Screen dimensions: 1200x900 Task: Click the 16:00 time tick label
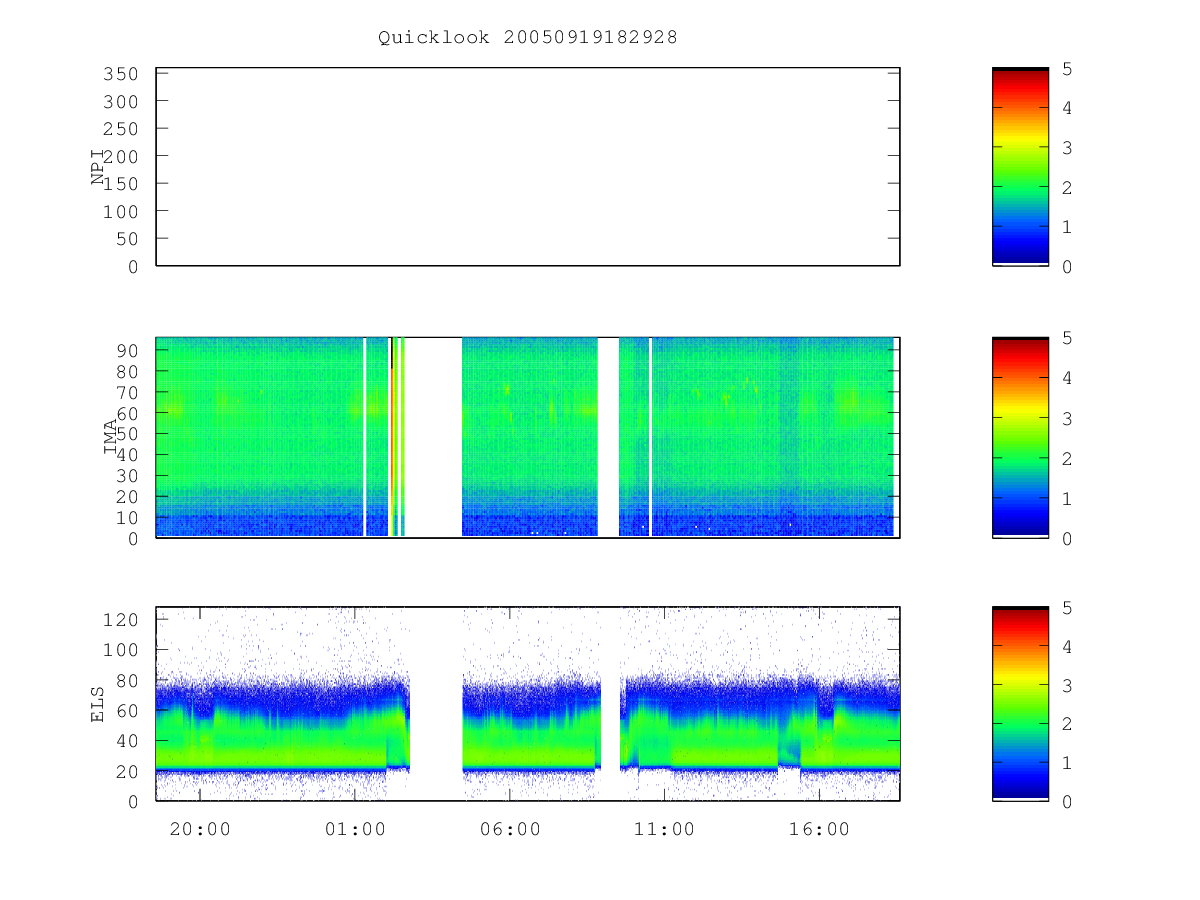point(820,829)
